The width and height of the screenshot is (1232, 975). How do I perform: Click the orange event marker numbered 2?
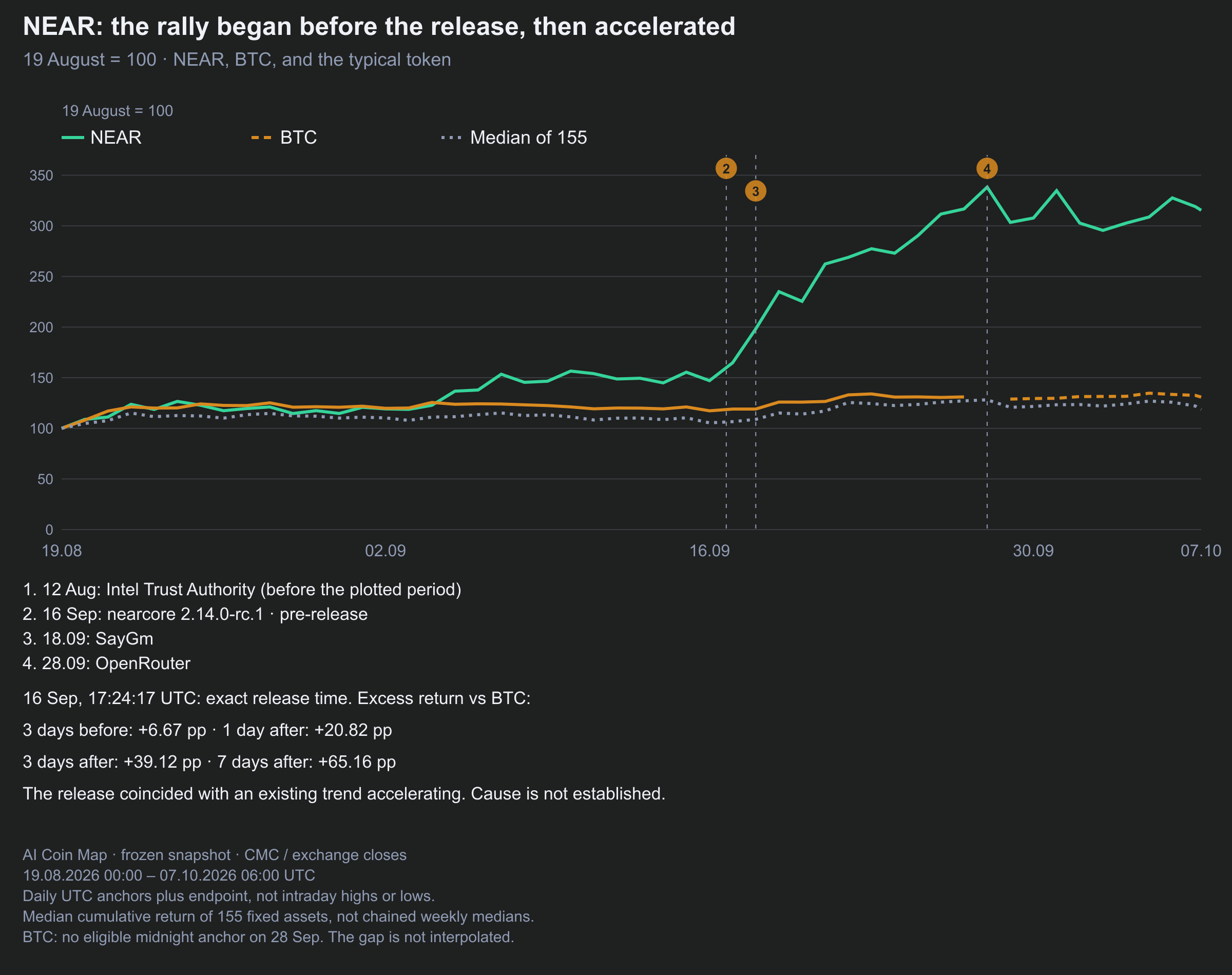point(726,168)
